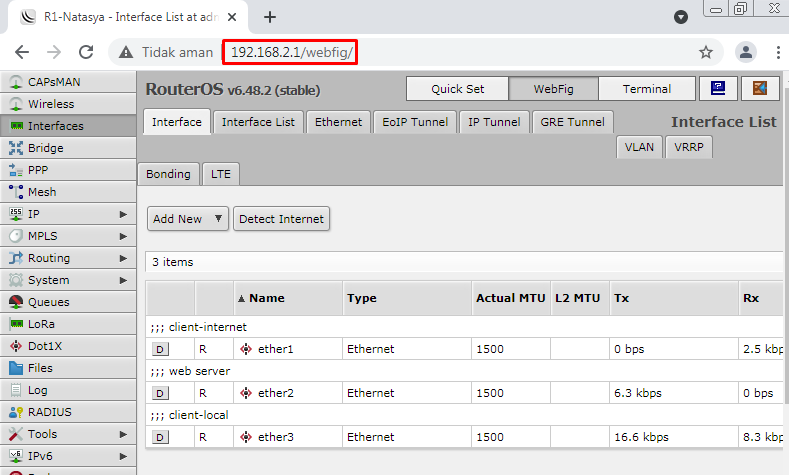Click the Files folder icon

click(x=16, y=368)
